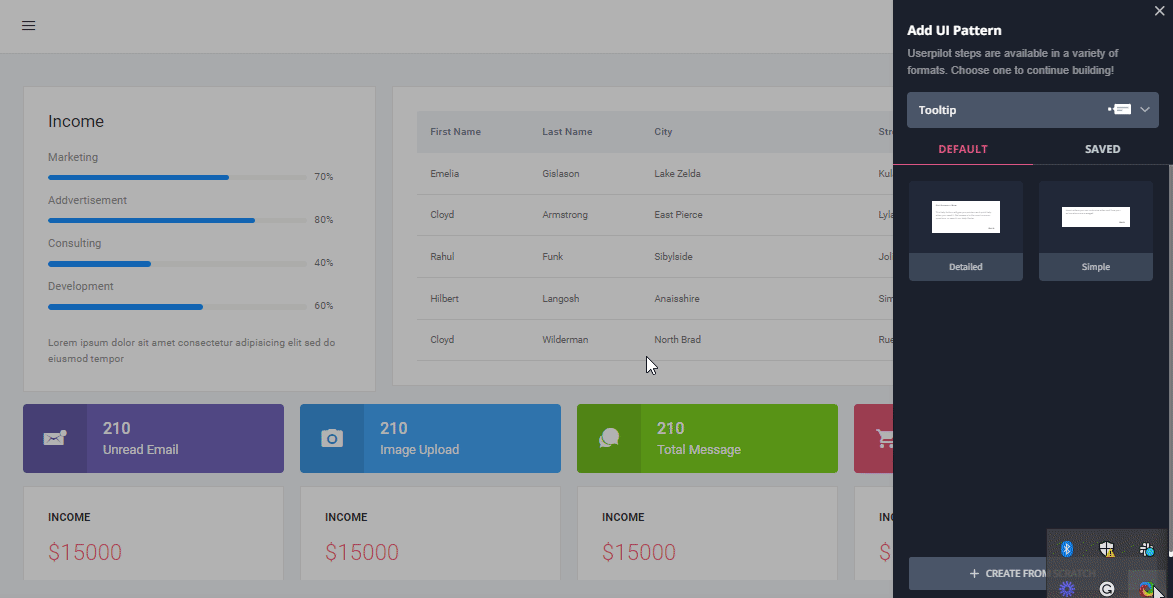The image size is (1173, 598).
Task: Click the Add UI Pattern heading
Action: 954,31
